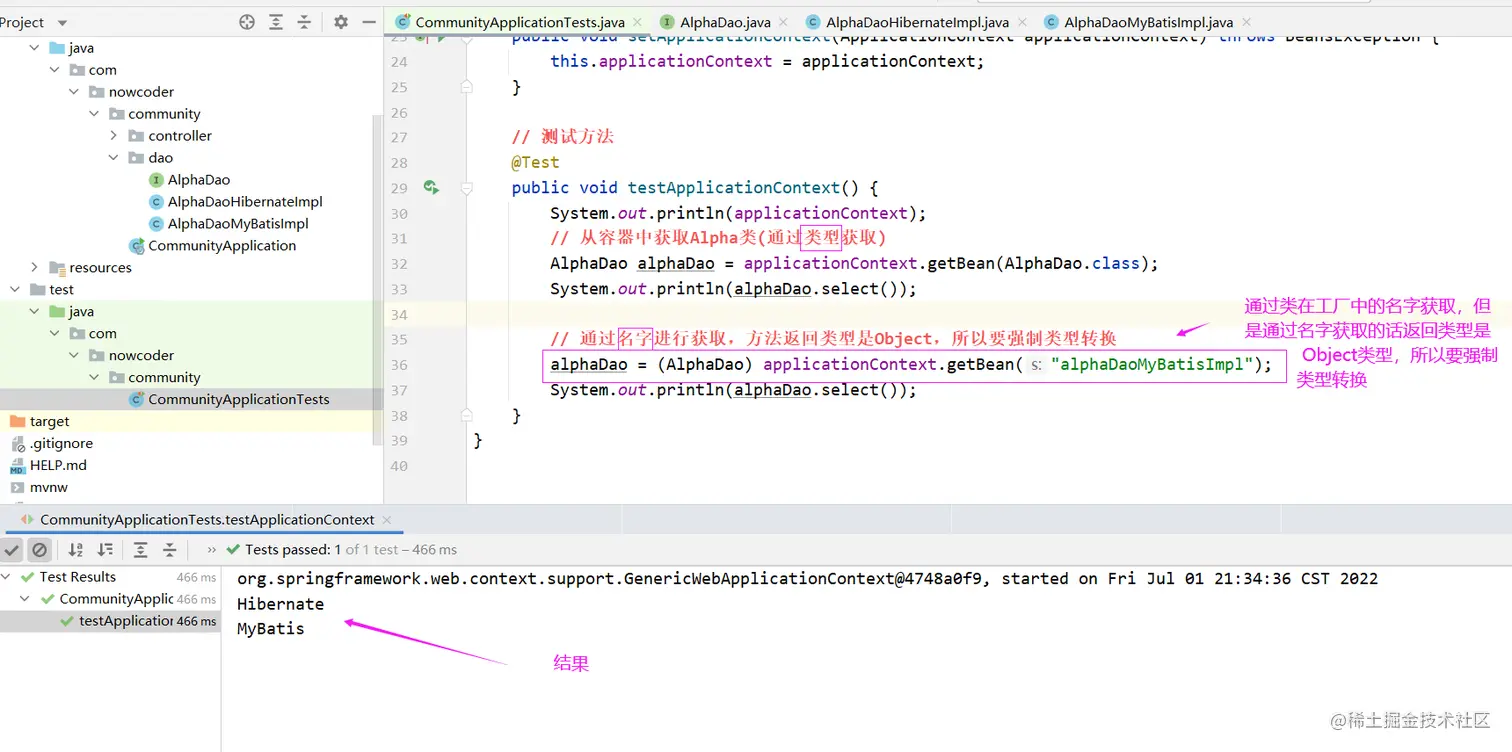The height and width of the screenshot is (752, 1512).
Task: Click the dao folder icon
Action: (x=137, y=158)
